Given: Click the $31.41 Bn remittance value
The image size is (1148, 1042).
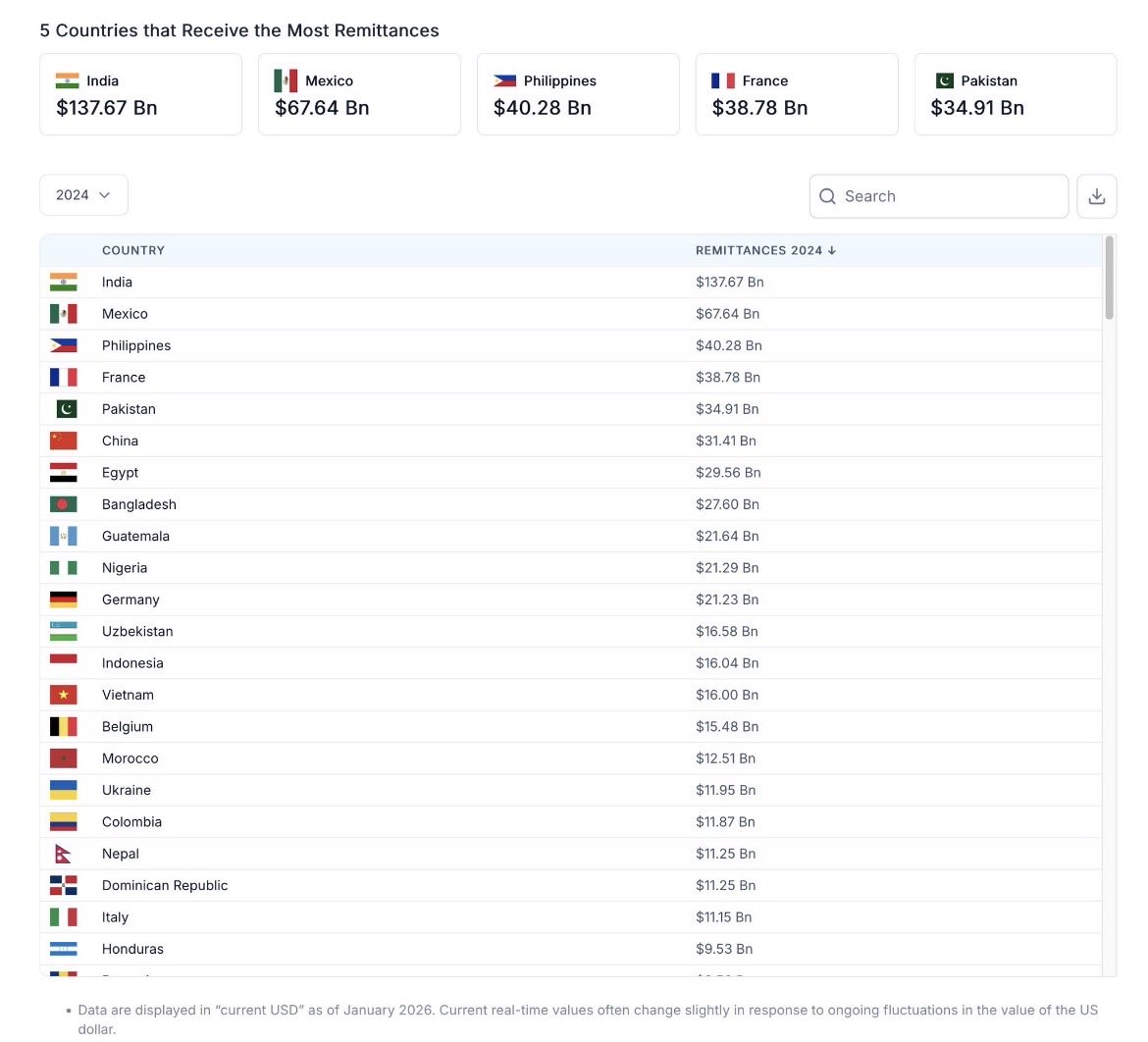Looking at the screenshot, I should [726, 441].
